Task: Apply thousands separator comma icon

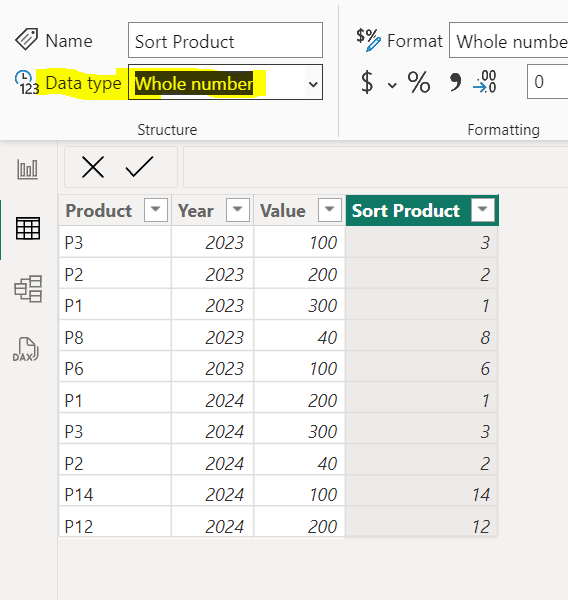Action: pos(455,82)
